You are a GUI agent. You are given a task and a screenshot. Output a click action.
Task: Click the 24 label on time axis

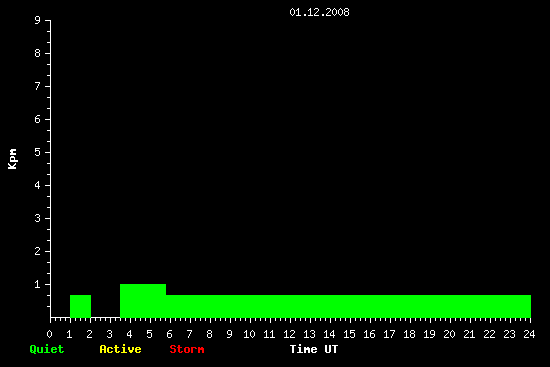tap(529, 334)
